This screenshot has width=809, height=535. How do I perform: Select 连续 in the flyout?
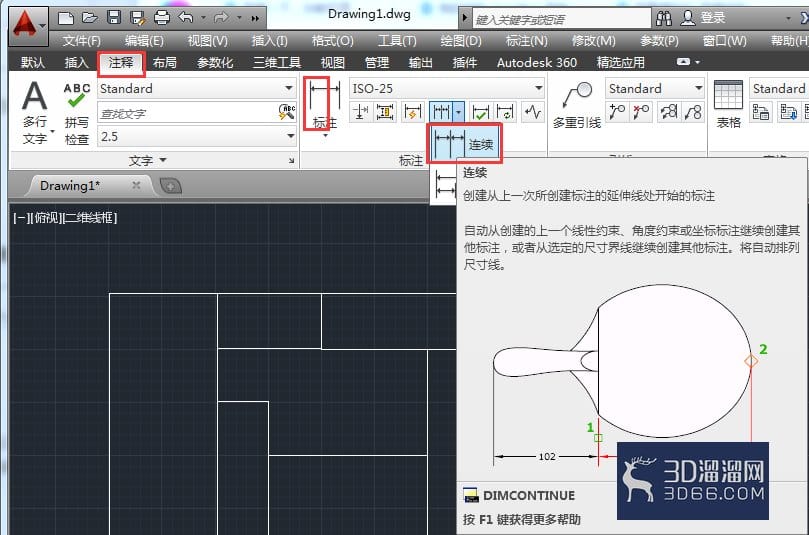click(x=464, y=144)
